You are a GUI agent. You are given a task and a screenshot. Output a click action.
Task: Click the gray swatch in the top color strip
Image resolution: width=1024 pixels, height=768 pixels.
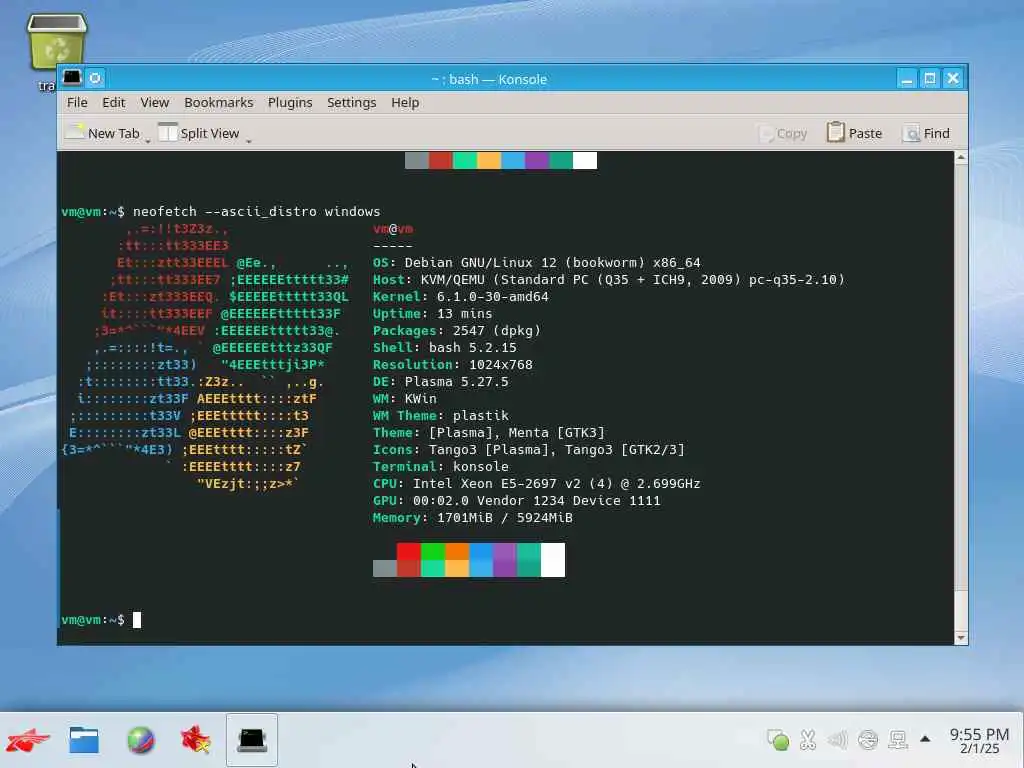417,160
